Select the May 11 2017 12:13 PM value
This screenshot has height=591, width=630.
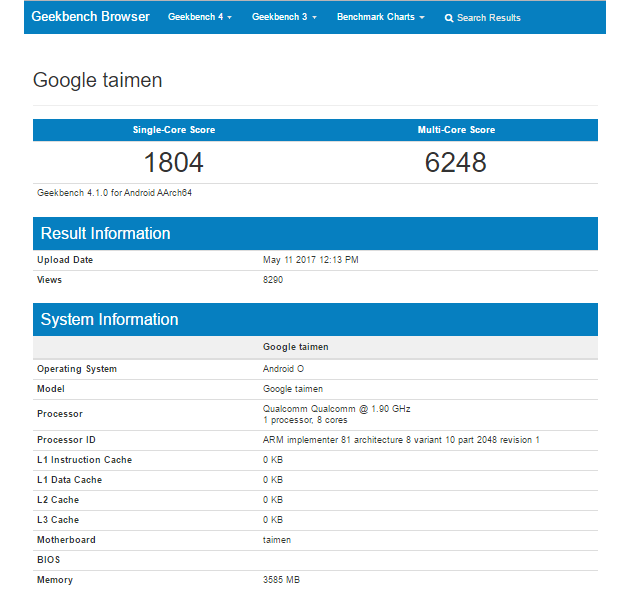[x=311, y=260]
